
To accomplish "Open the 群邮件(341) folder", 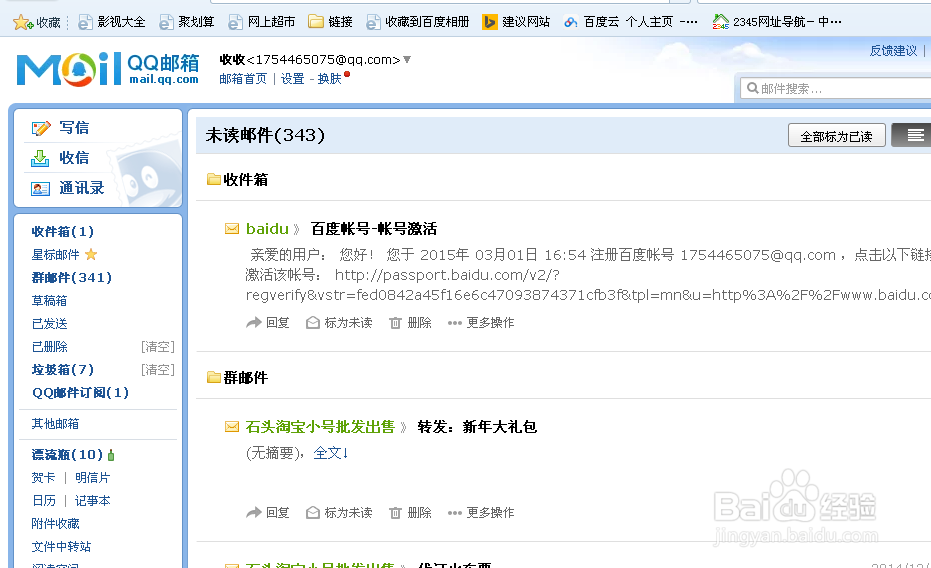I will point(71,278).
